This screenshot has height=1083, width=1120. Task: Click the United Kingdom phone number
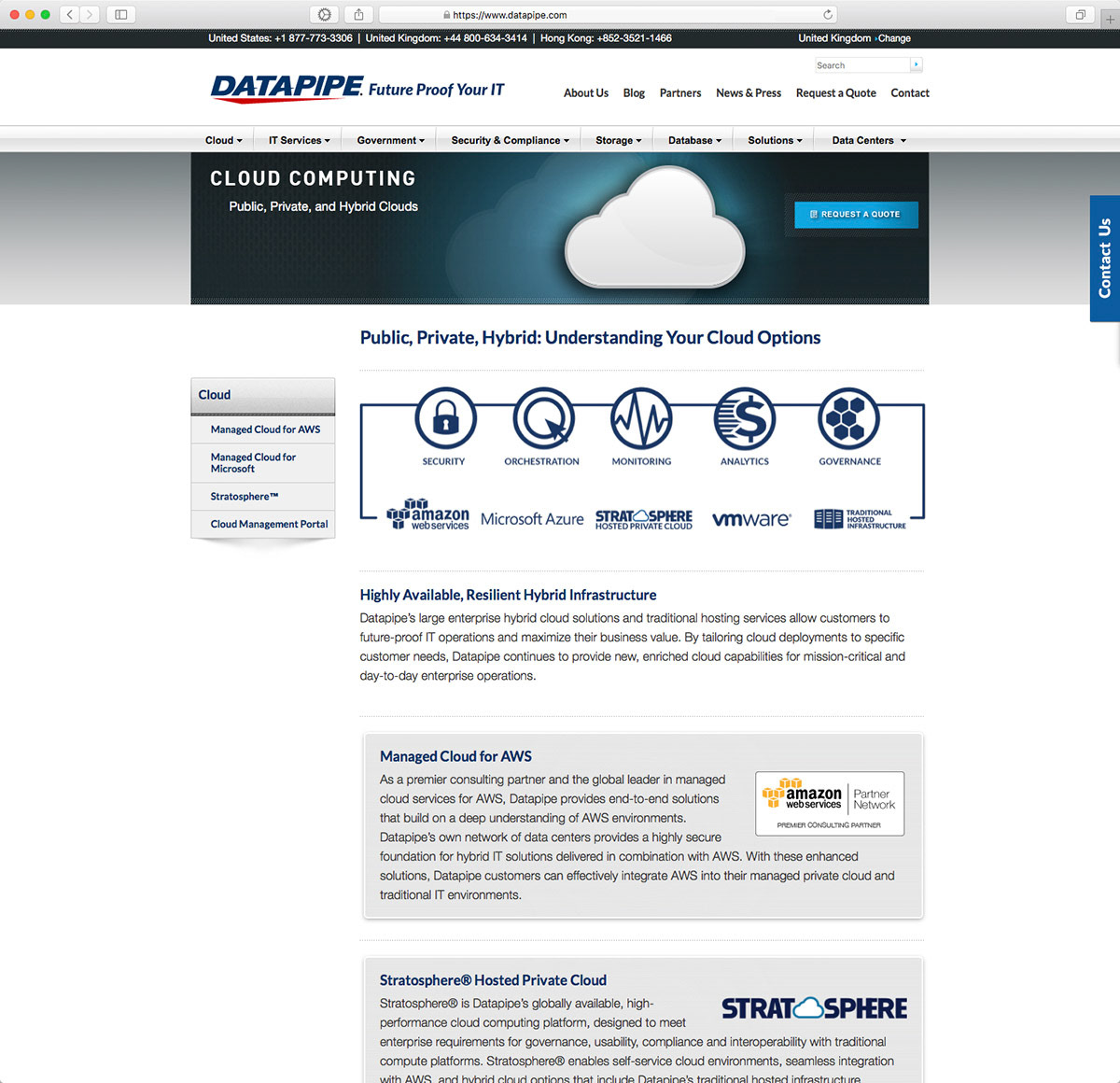(485, 38)
